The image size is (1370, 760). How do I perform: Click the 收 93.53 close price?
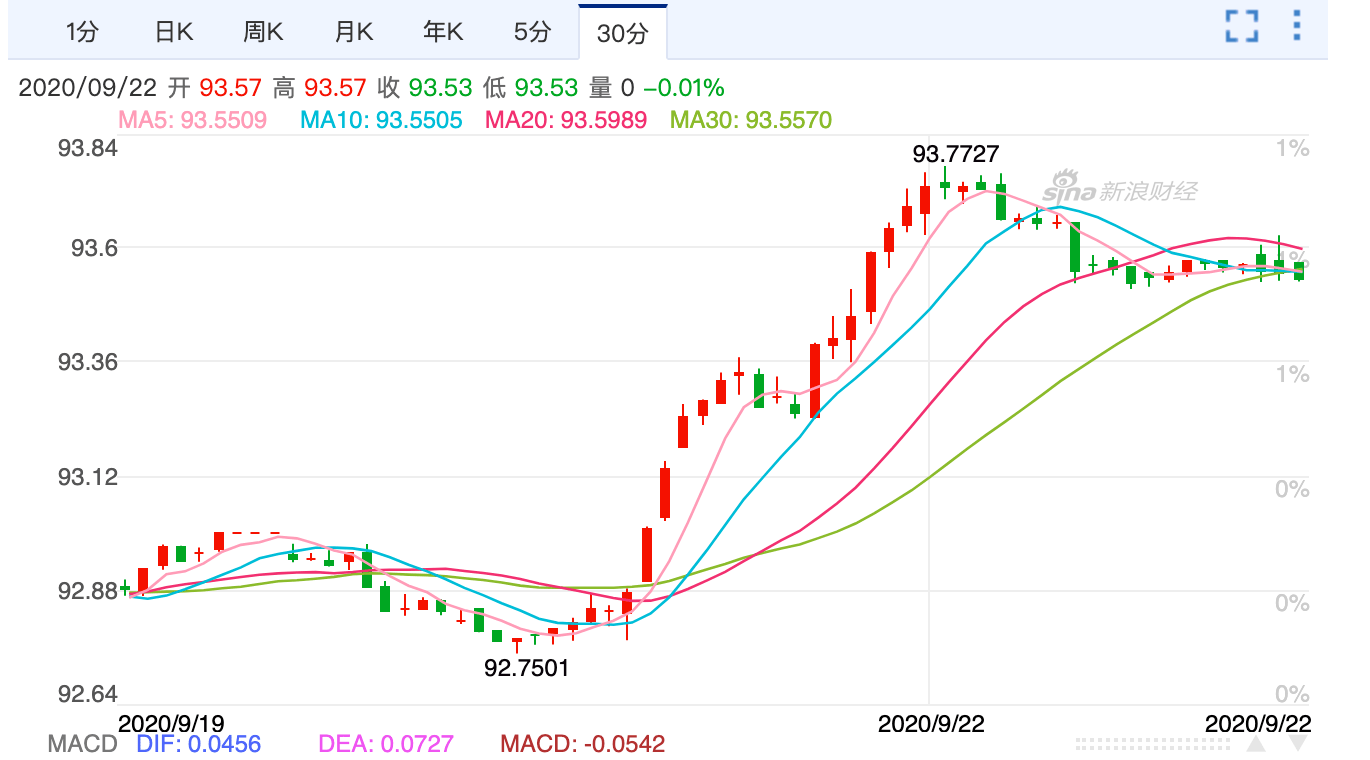click(425, 88)
